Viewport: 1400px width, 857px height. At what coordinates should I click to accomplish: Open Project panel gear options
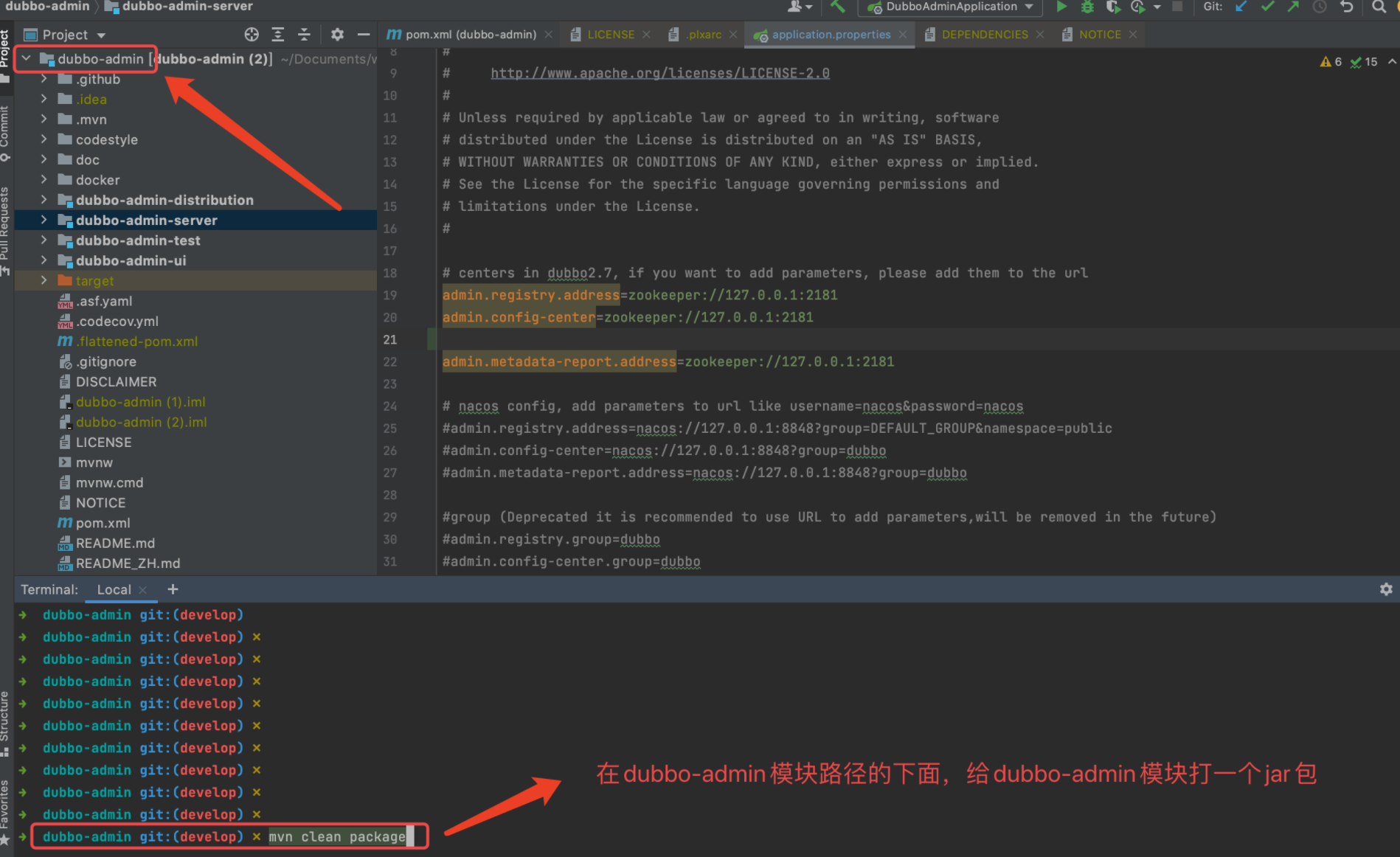(337, 35)
